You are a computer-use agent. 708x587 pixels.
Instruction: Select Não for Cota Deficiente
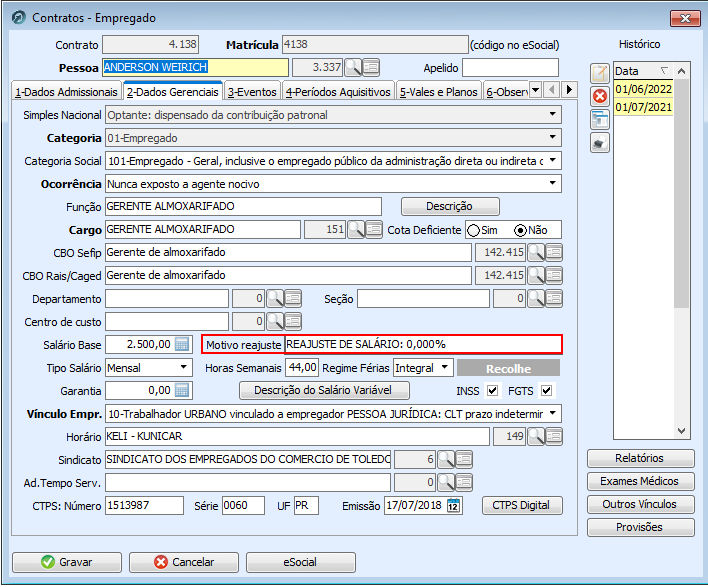[520, 230]
